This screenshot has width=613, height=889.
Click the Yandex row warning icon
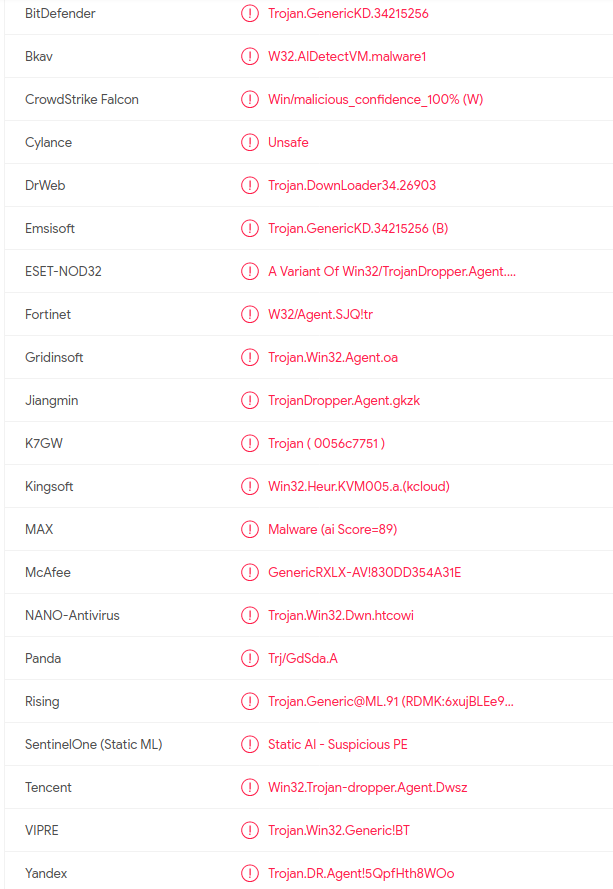click(250, 874)
